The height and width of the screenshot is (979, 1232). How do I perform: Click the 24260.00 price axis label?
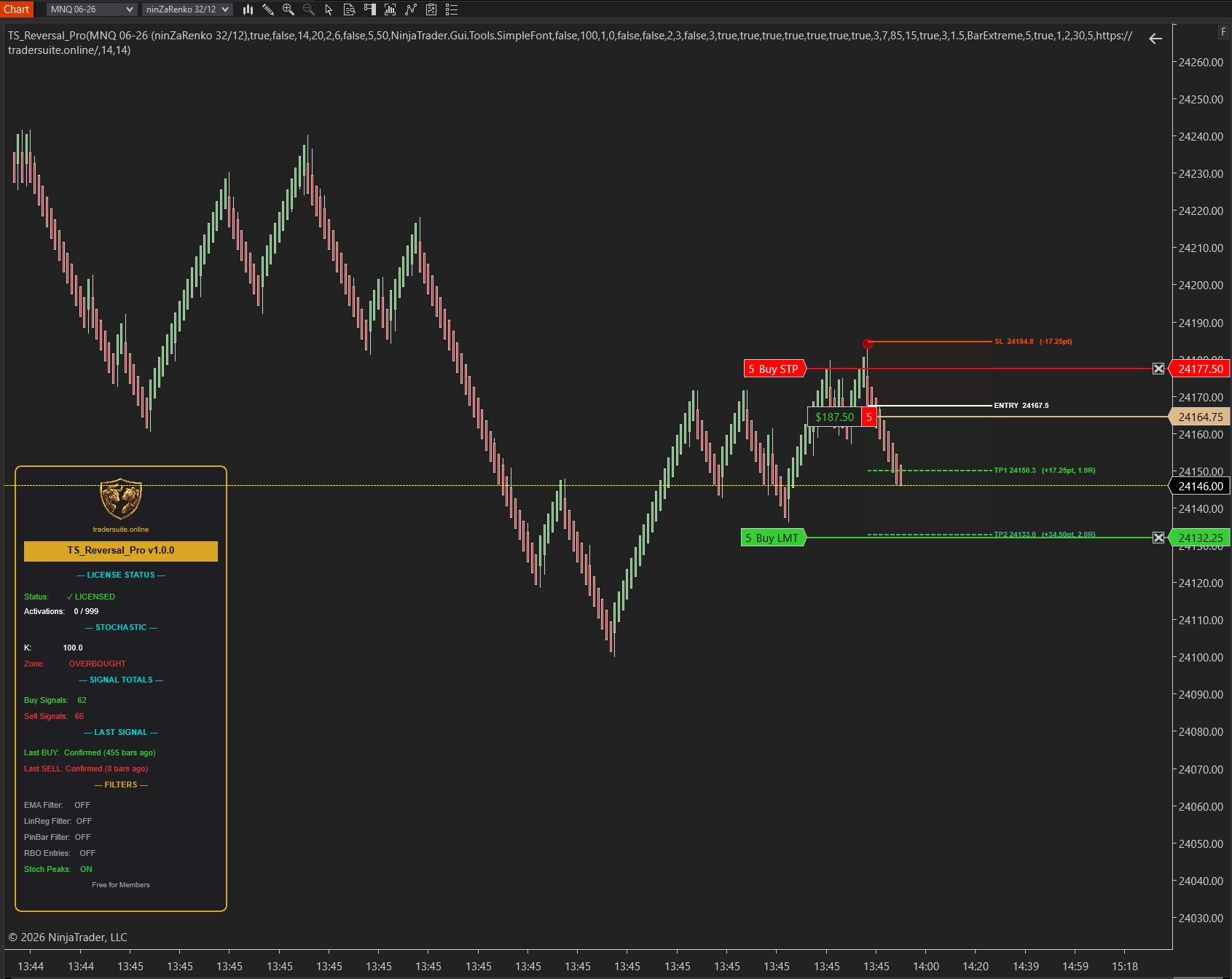click(x=1201, y=63)
